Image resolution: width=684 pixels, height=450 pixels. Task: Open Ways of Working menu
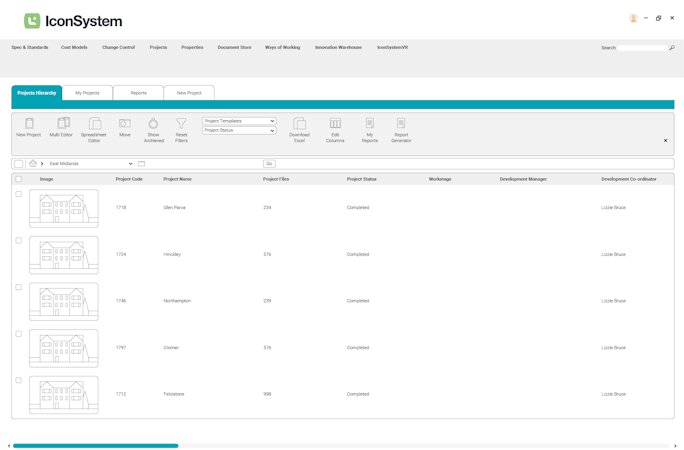coord(283,47)
